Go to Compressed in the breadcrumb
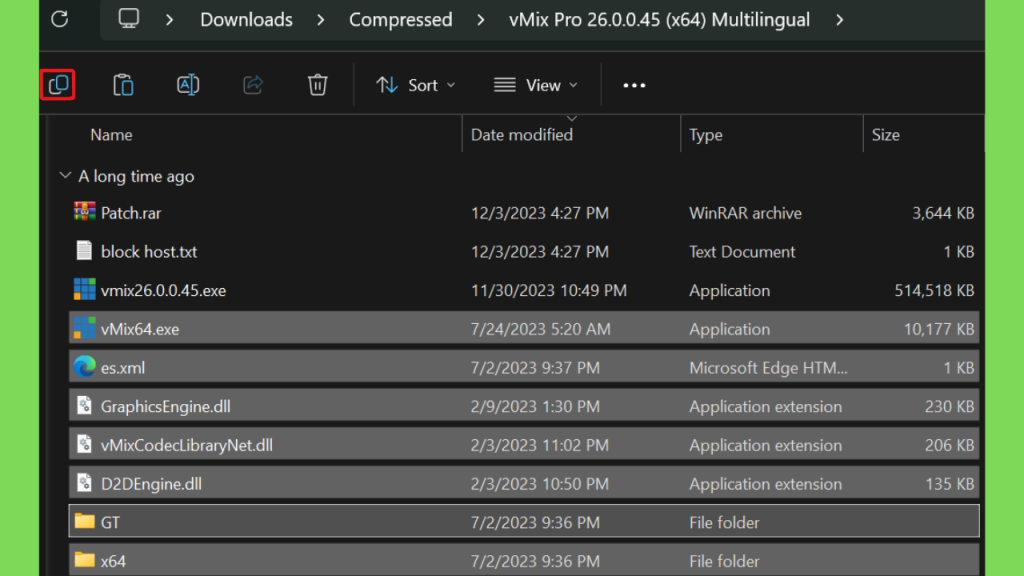The width and height of the screenshot is (1024, 576). pos(400,20)
